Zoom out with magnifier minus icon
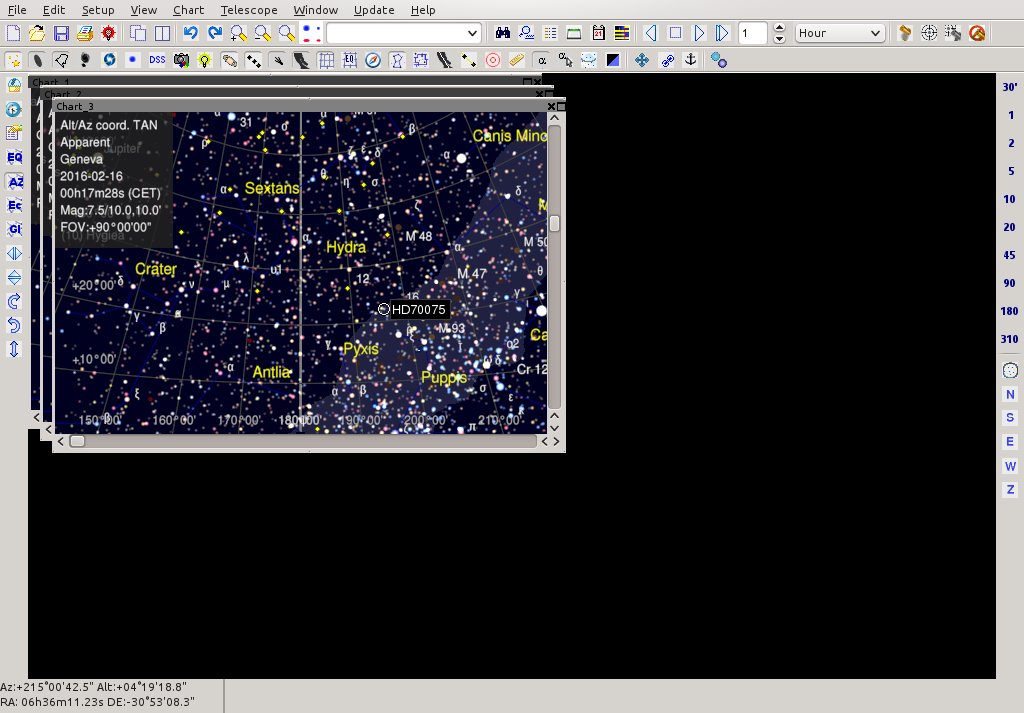The width and height of the screenshot is (1024, 713). pyautogui.click(x=263, y=33)
